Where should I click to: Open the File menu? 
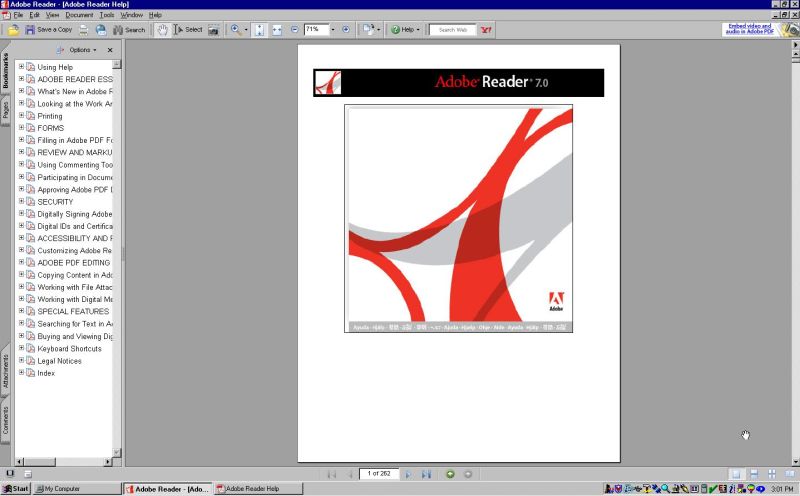[x=18, y=15]
